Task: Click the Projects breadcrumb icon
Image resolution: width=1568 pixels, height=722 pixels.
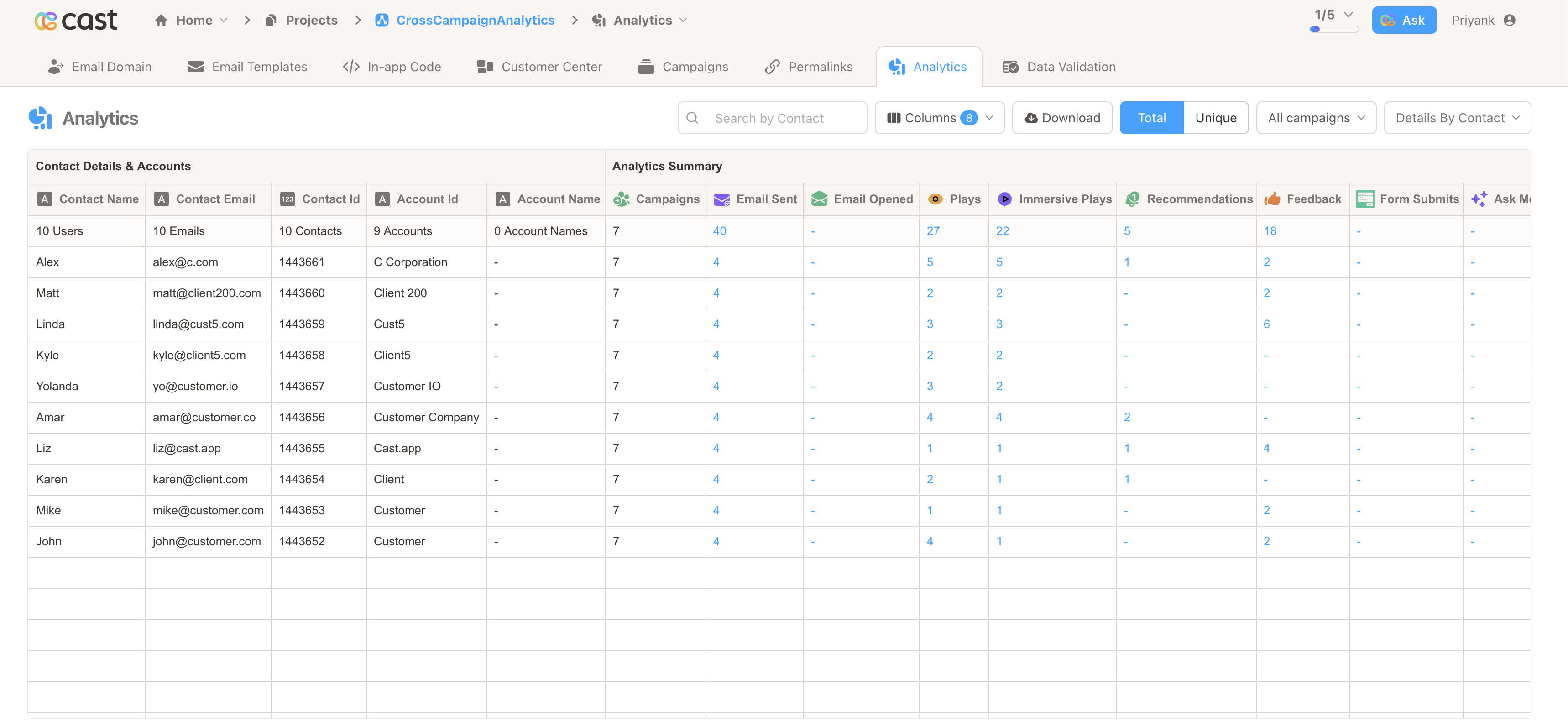Action: [x=271, y=20]
